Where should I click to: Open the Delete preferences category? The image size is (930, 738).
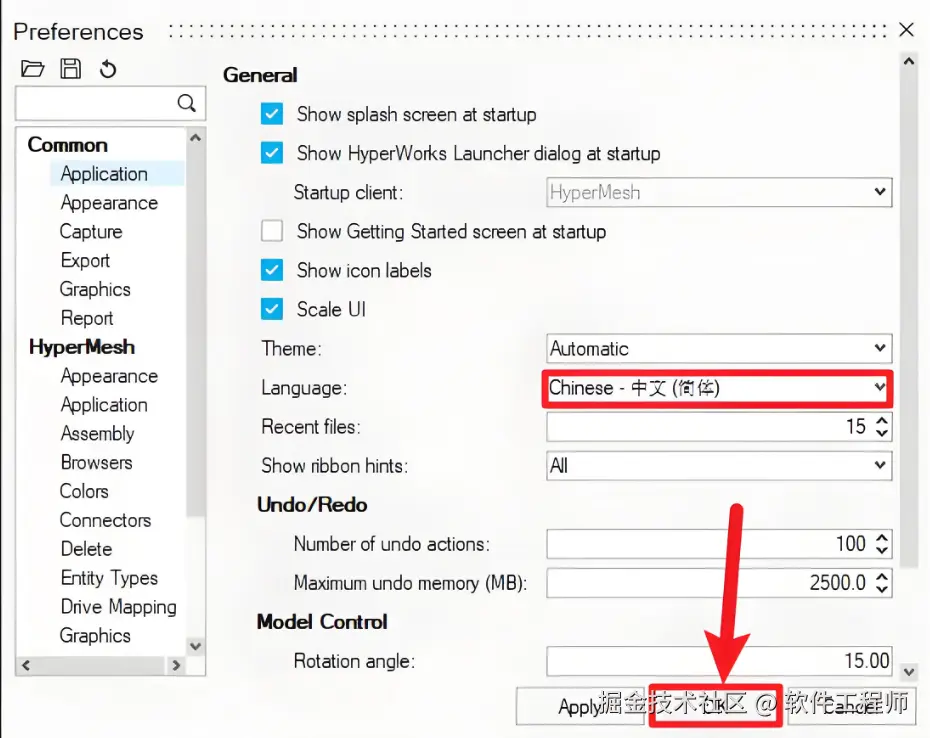point(87,549)
